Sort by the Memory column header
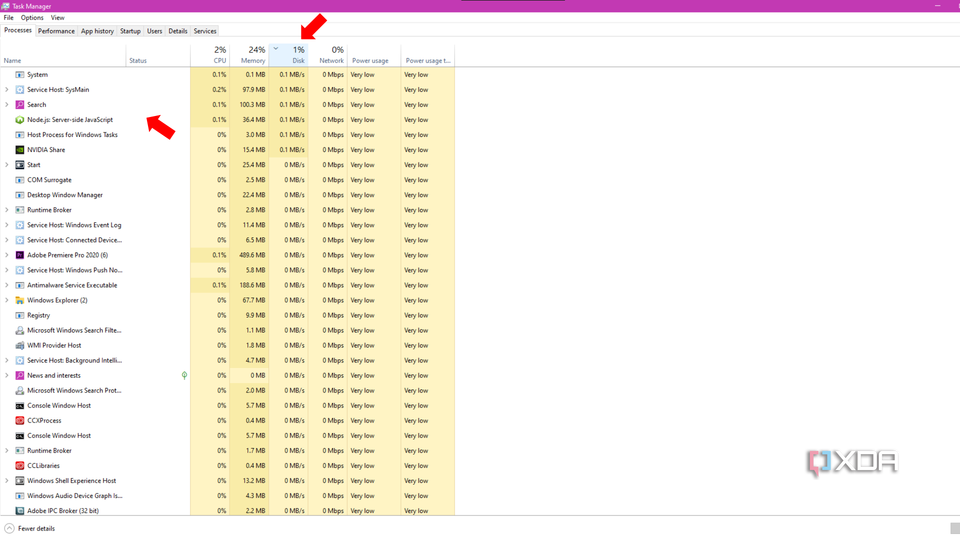 click(249, 54)
